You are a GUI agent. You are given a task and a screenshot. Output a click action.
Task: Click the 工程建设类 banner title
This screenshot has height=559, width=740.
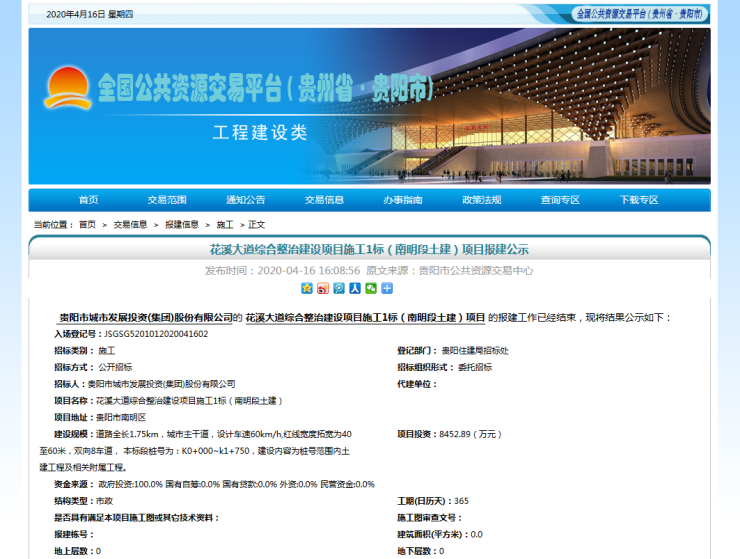[x=260, y=132]
